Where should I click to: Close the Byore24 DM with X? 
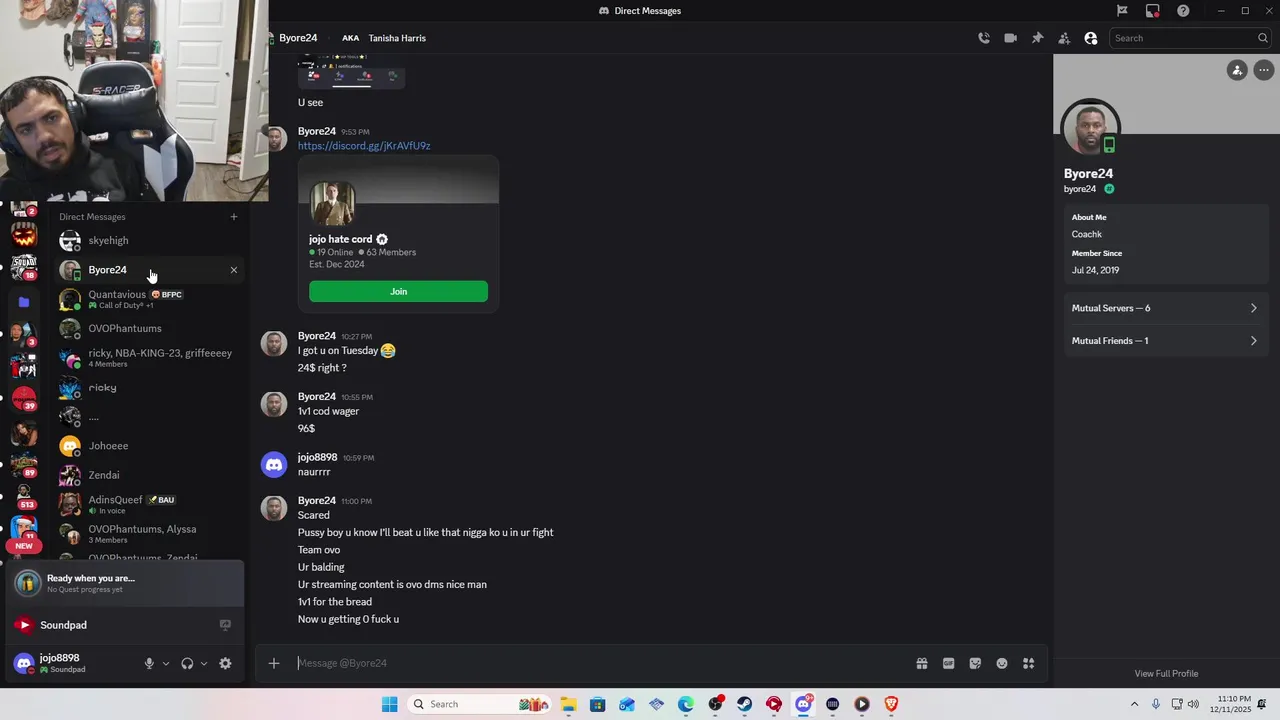click(234, 270)
